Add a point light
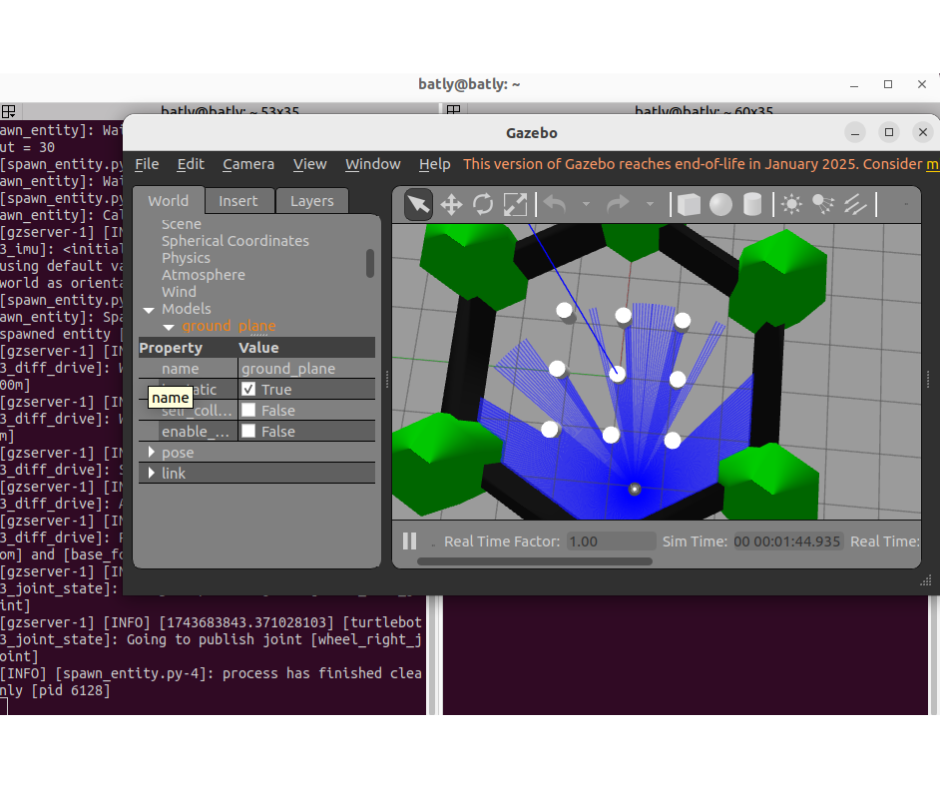940x788 pixels. click(x=791, y=205)
